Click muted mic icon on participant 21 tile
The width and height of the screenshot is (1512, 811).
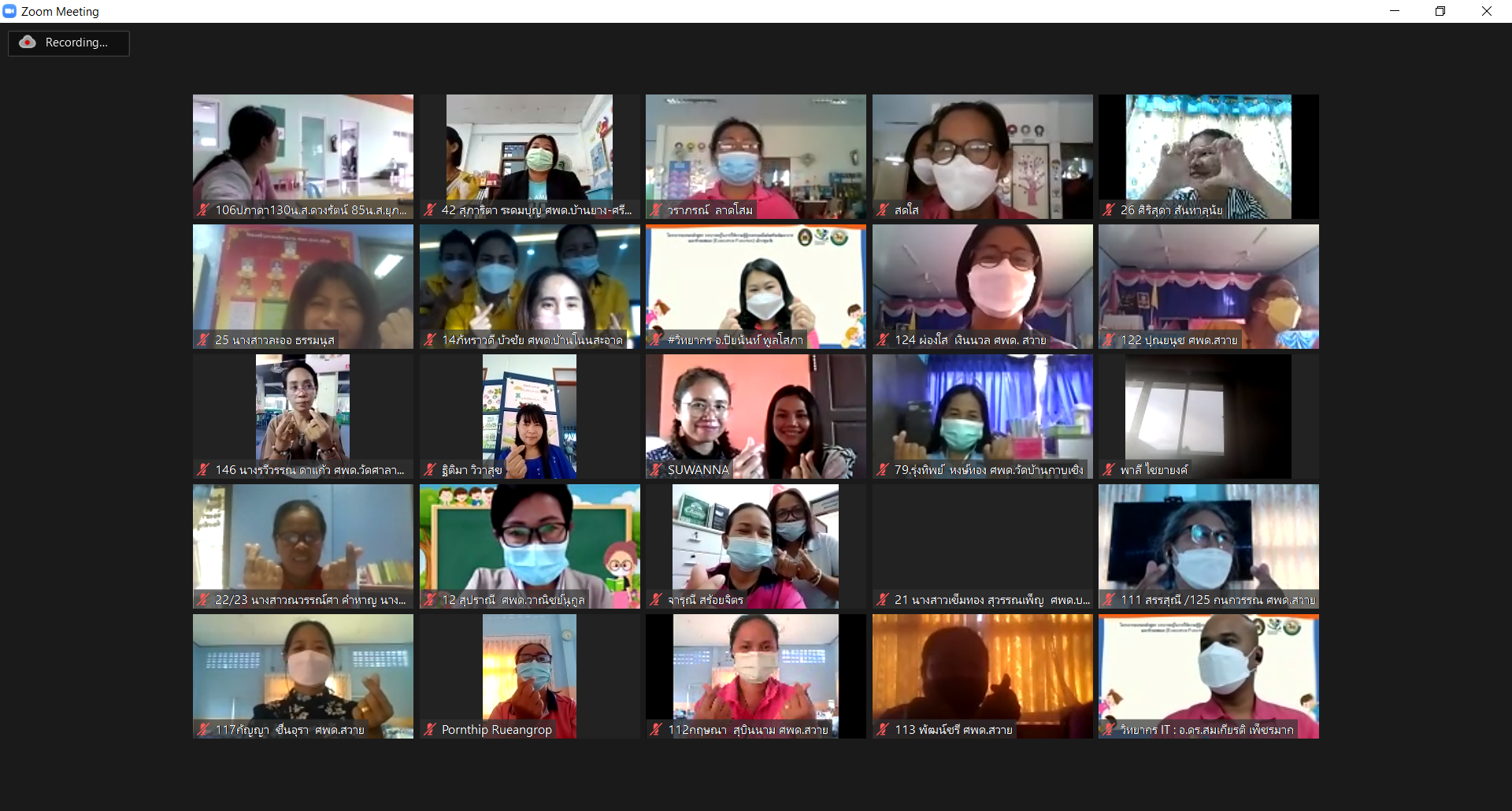(883, 600)
